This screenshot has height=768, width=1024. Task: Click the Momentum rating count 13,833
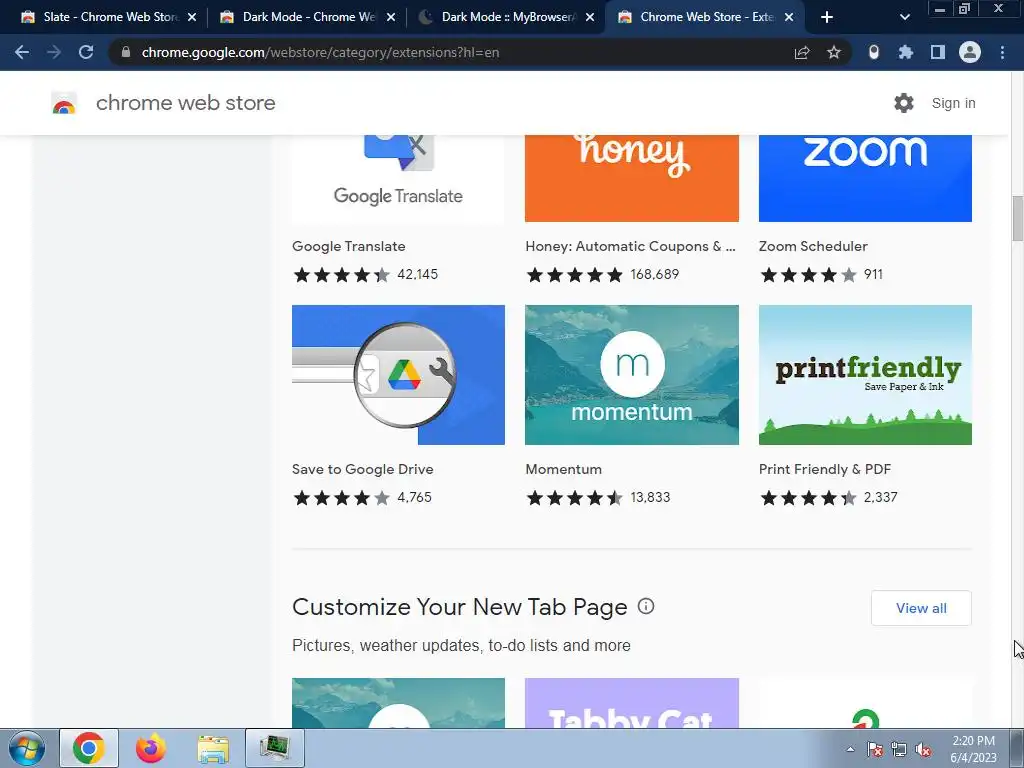click(650, 498)
